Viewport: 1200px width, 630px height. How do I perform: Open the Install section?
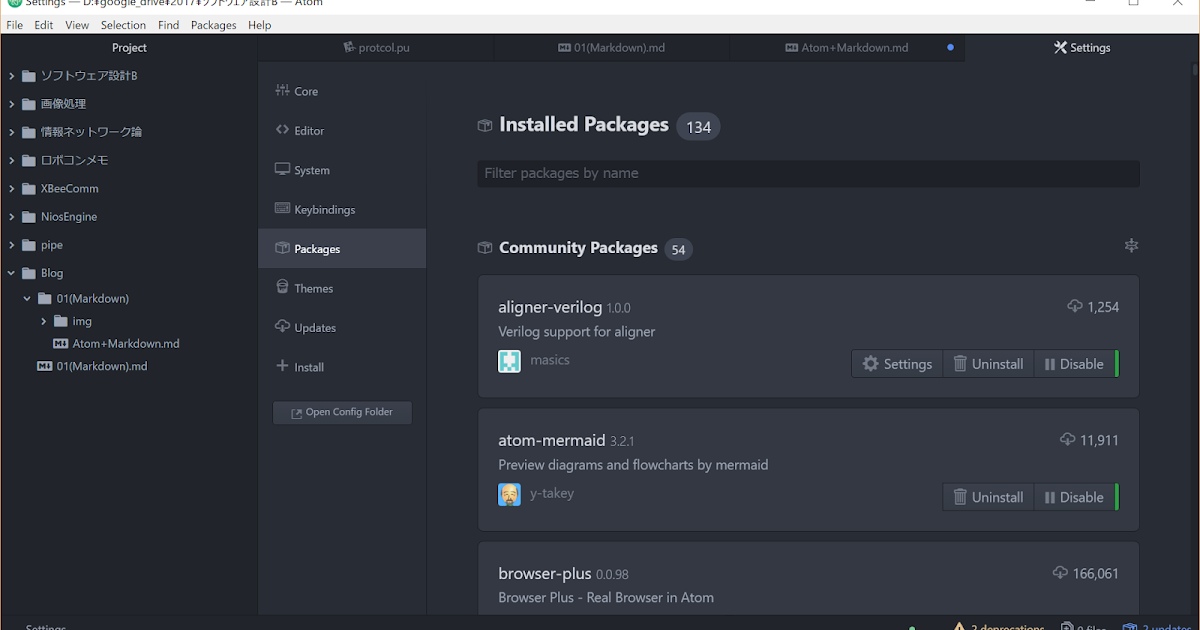pos(342,367)
